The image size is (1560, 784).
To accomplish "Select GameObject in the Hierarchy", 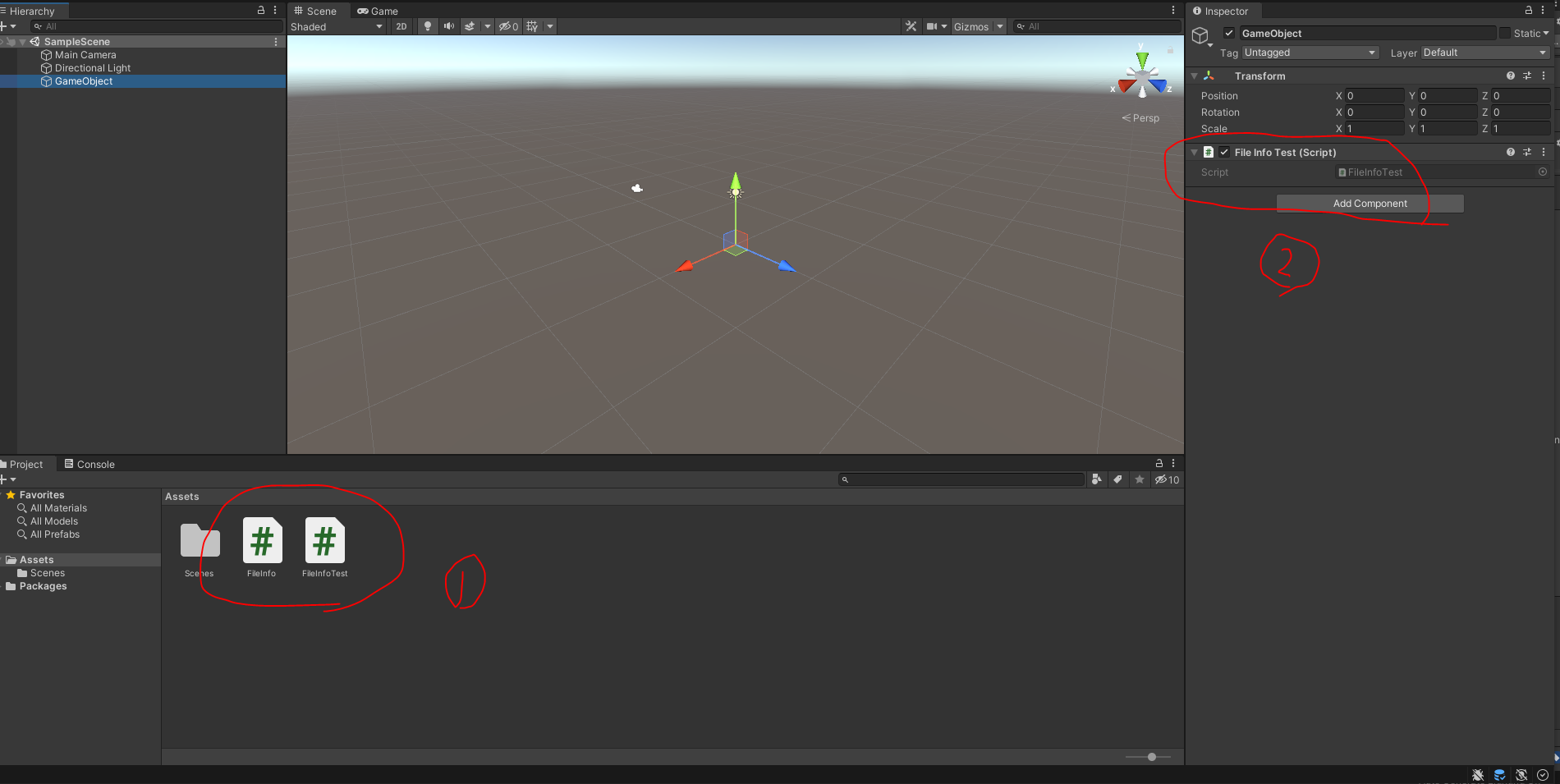I will (x=83, y=81).
